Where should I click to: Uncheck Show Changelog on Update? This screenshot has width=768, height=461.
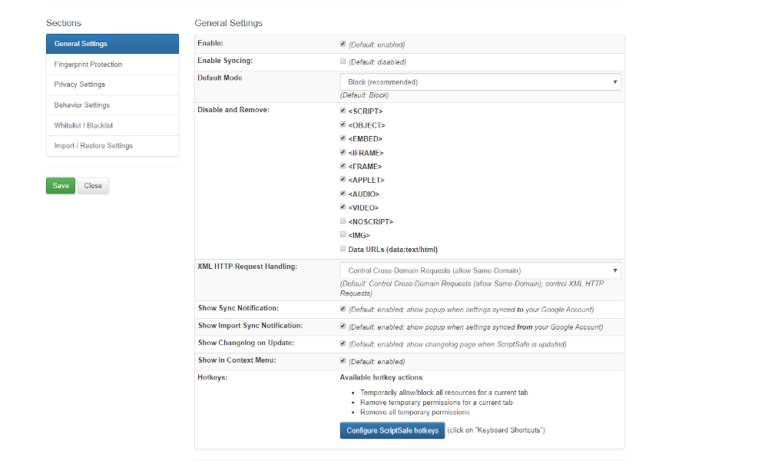(343, 343)
